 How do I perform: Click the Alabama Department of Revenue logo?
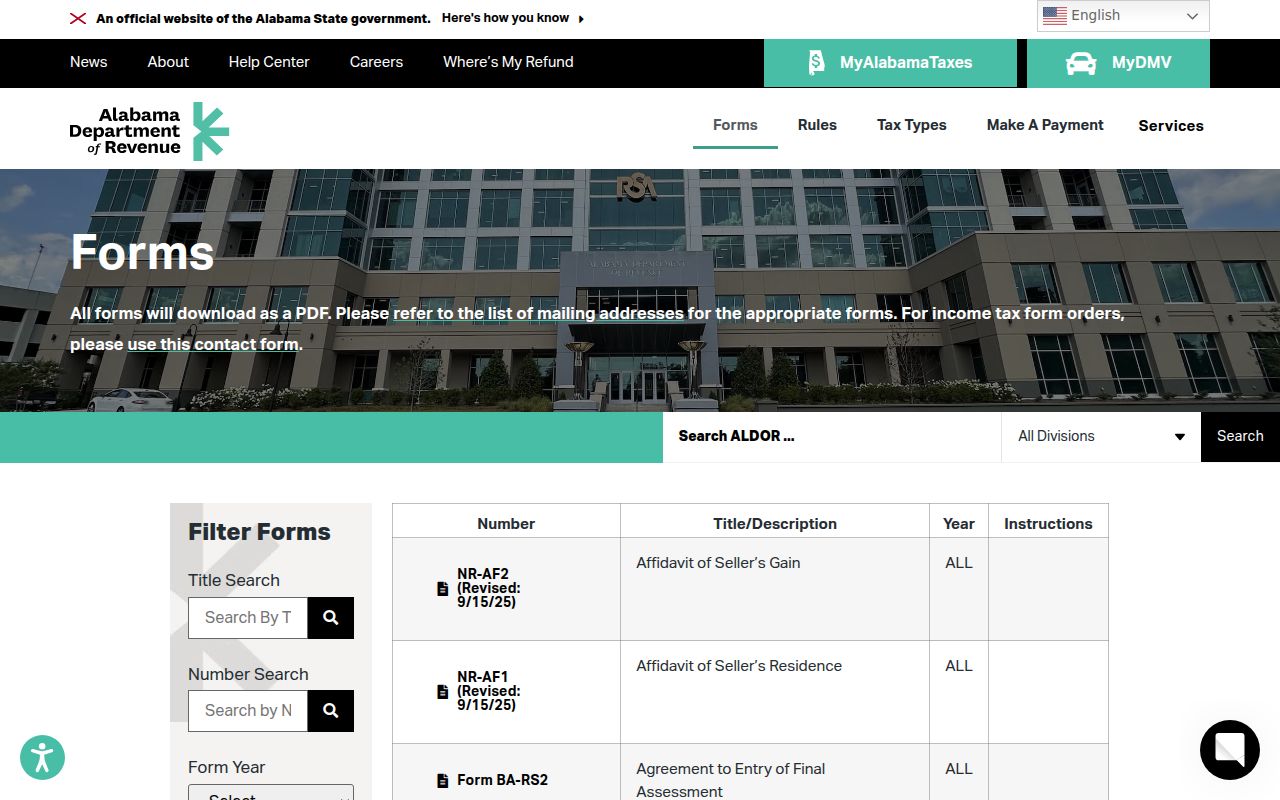[149, 131]
